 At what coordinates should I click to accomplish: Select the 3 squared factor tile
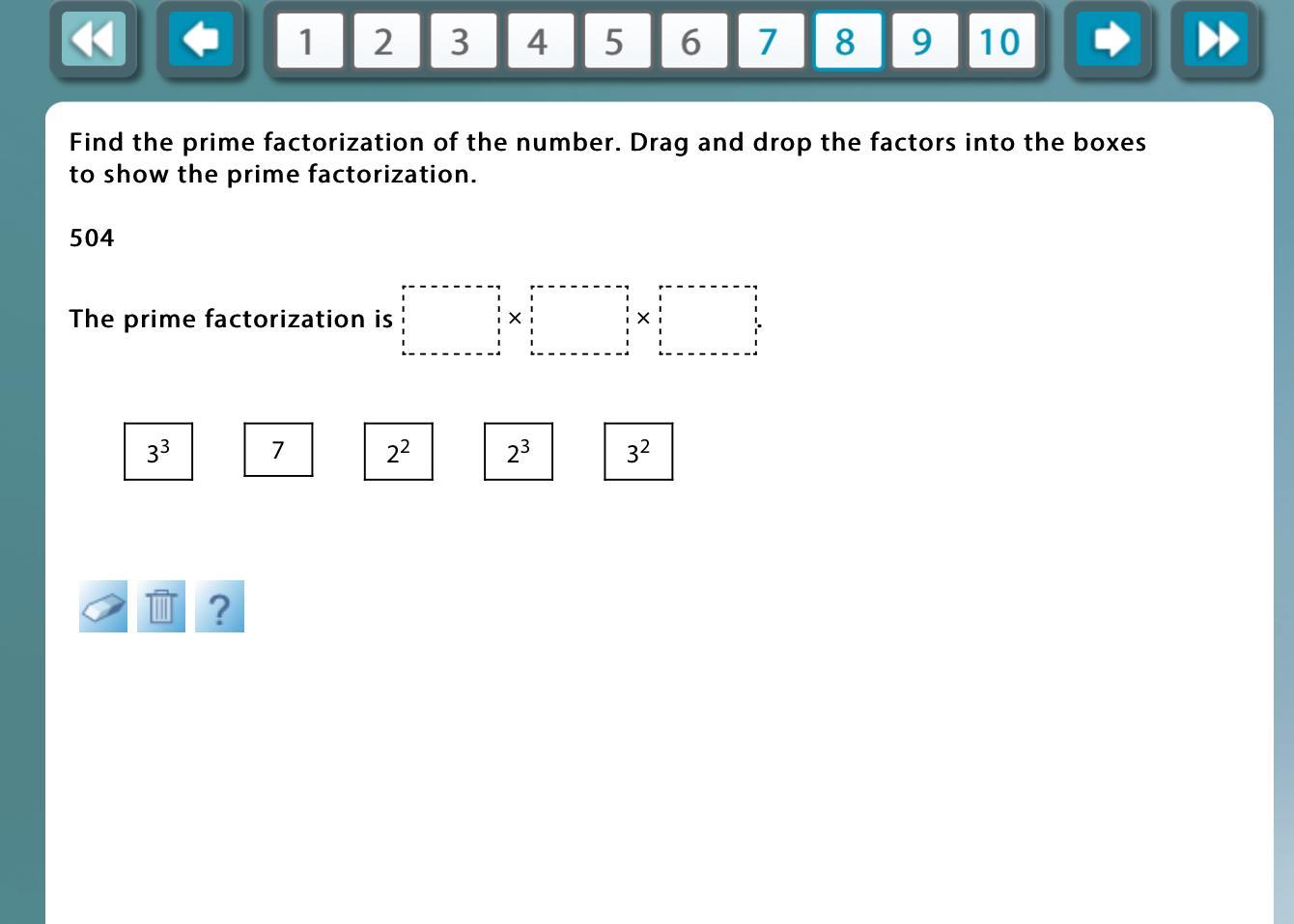638,451
